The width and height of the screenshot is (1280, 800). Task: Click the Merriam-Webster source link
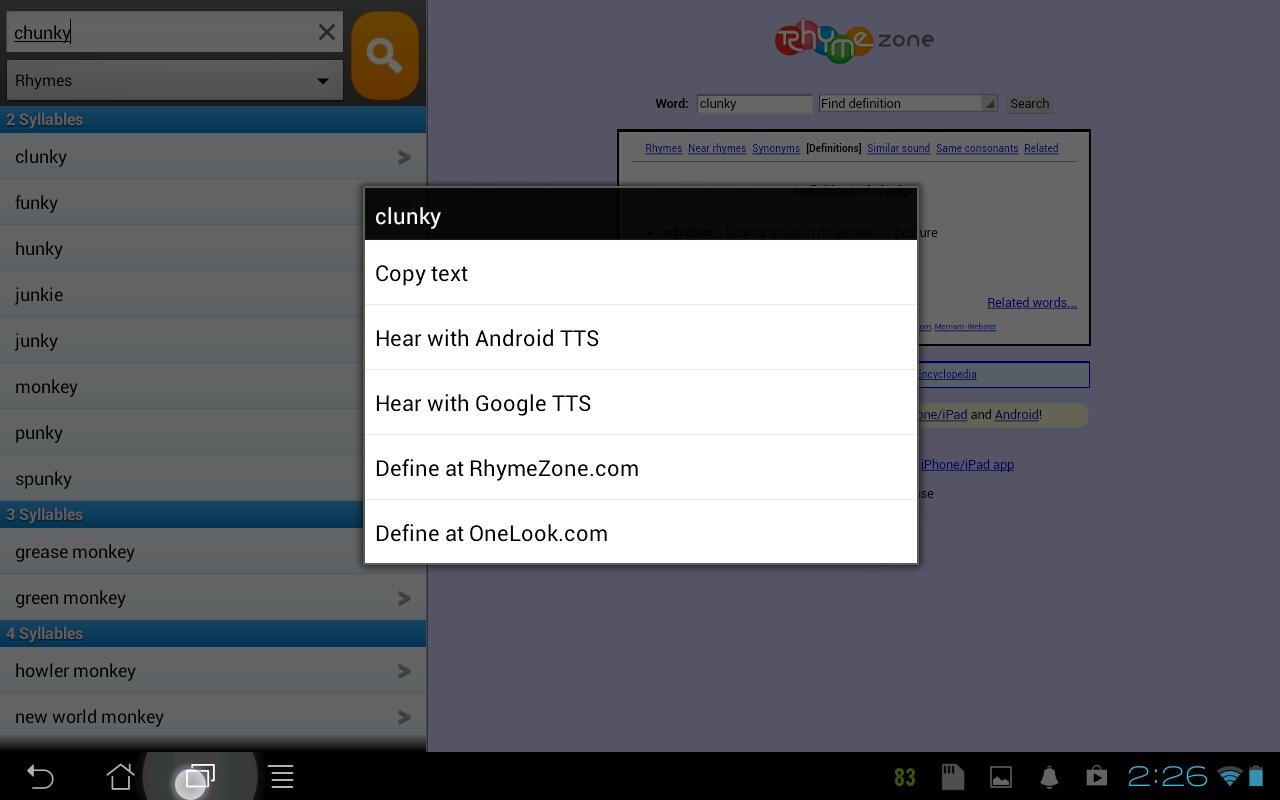pos(965,327)
